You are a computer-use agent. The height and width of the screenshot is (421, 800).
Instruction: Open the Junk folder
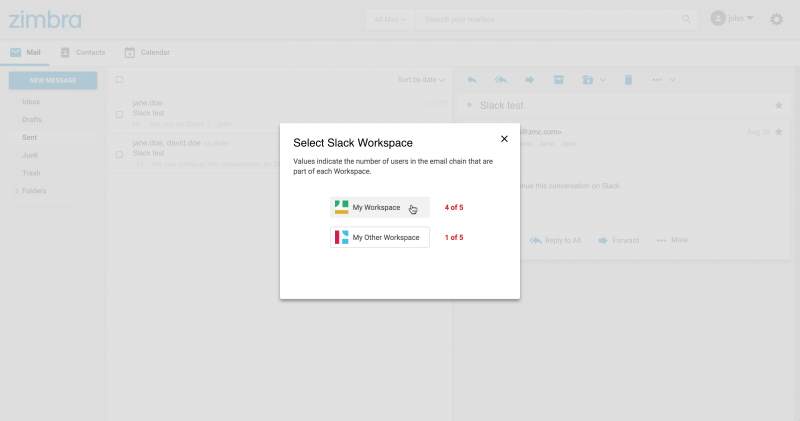point(30,156)
